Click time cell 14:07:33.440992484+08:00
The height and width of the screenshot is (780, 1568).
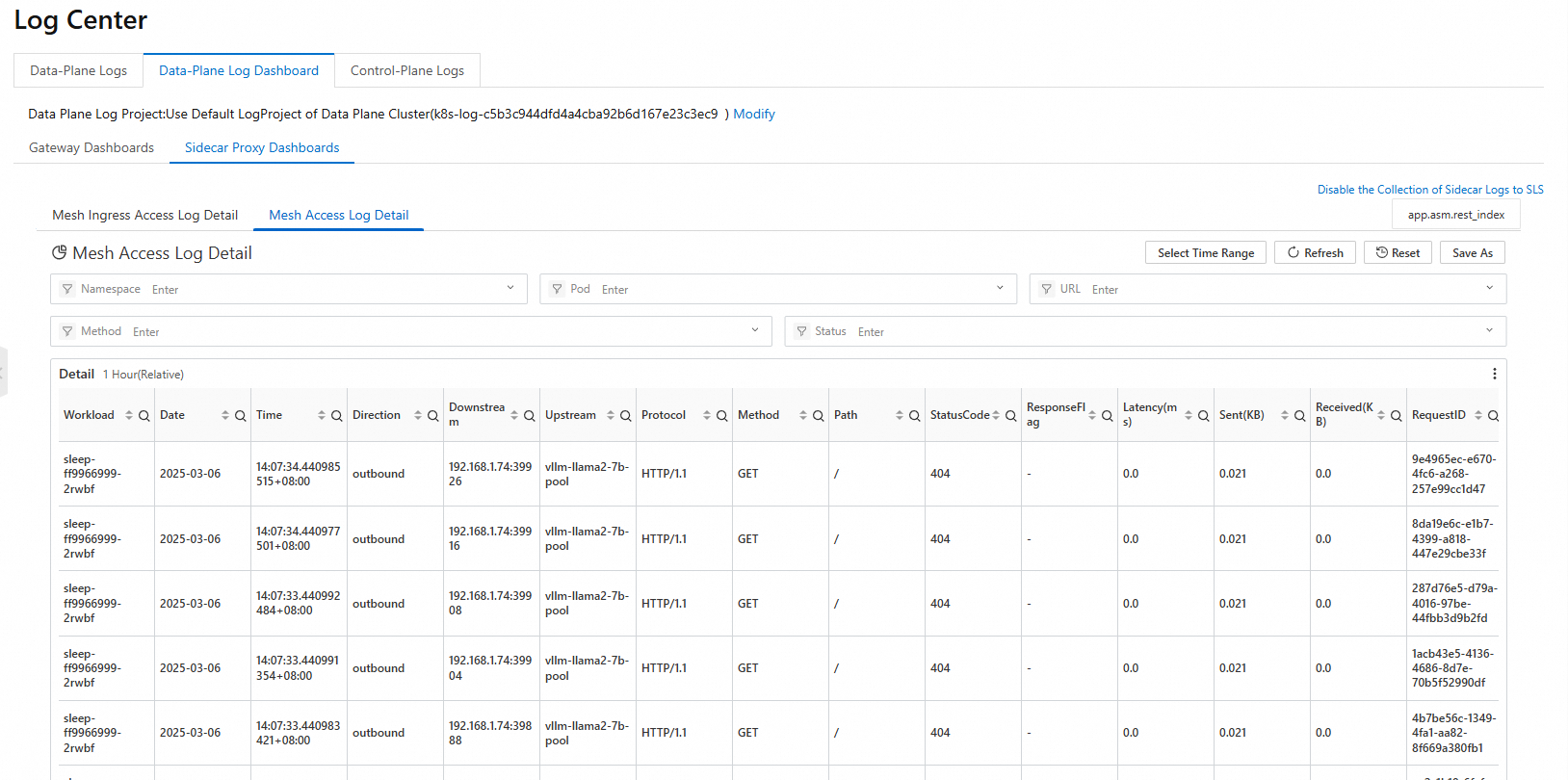tap(299, 603)
